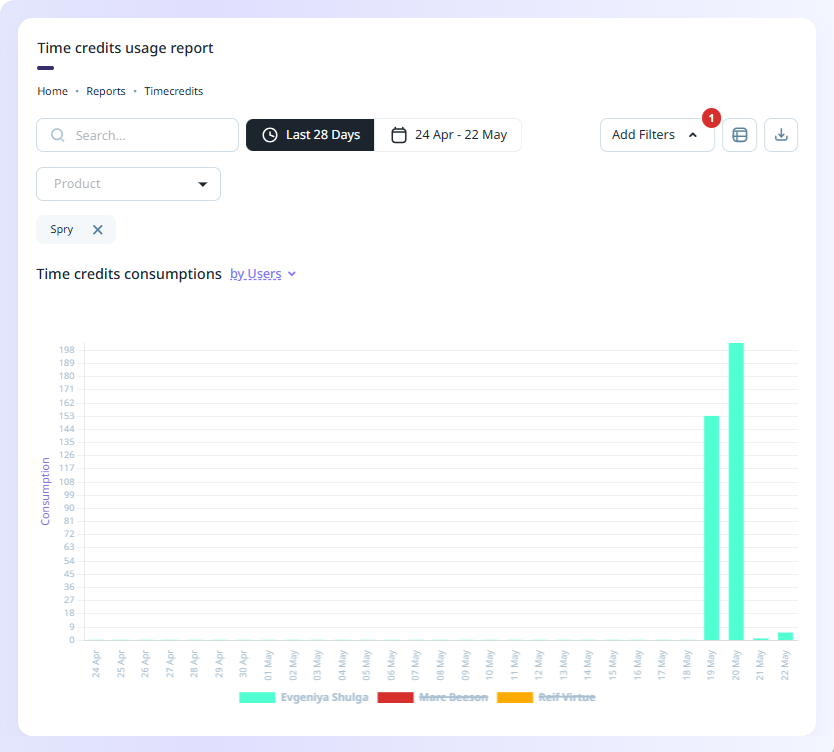Expand the by Users grouping dropdown
The image size is (834, 752).
tap(263, 274)
